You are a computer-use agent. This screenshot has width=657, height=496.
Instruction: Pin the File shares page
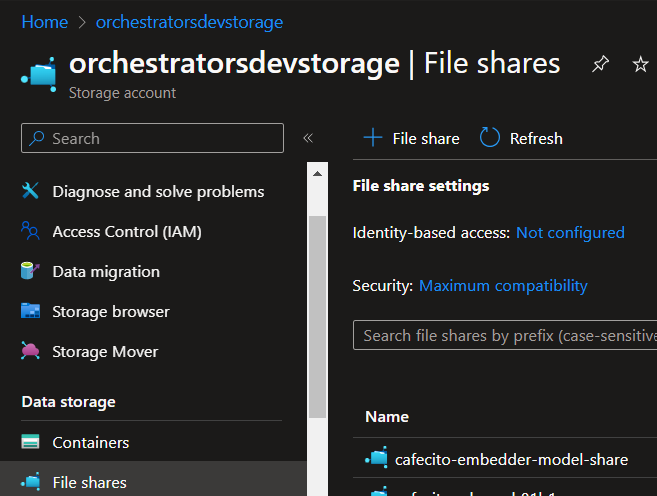[x=600, y=65]
